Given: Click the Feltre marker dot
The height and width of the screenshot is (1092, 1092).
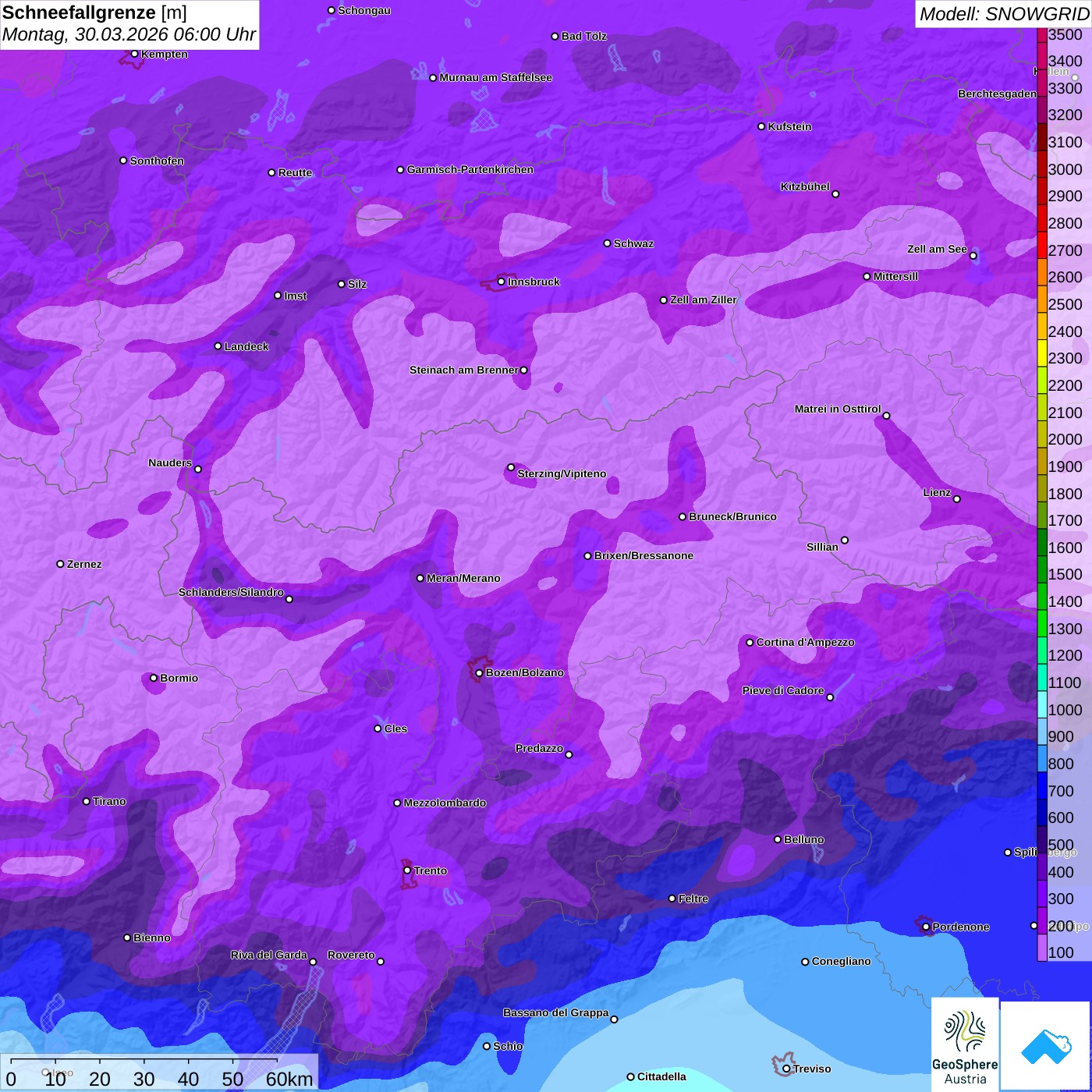Looking at the screenshot, I should point(672,899).
